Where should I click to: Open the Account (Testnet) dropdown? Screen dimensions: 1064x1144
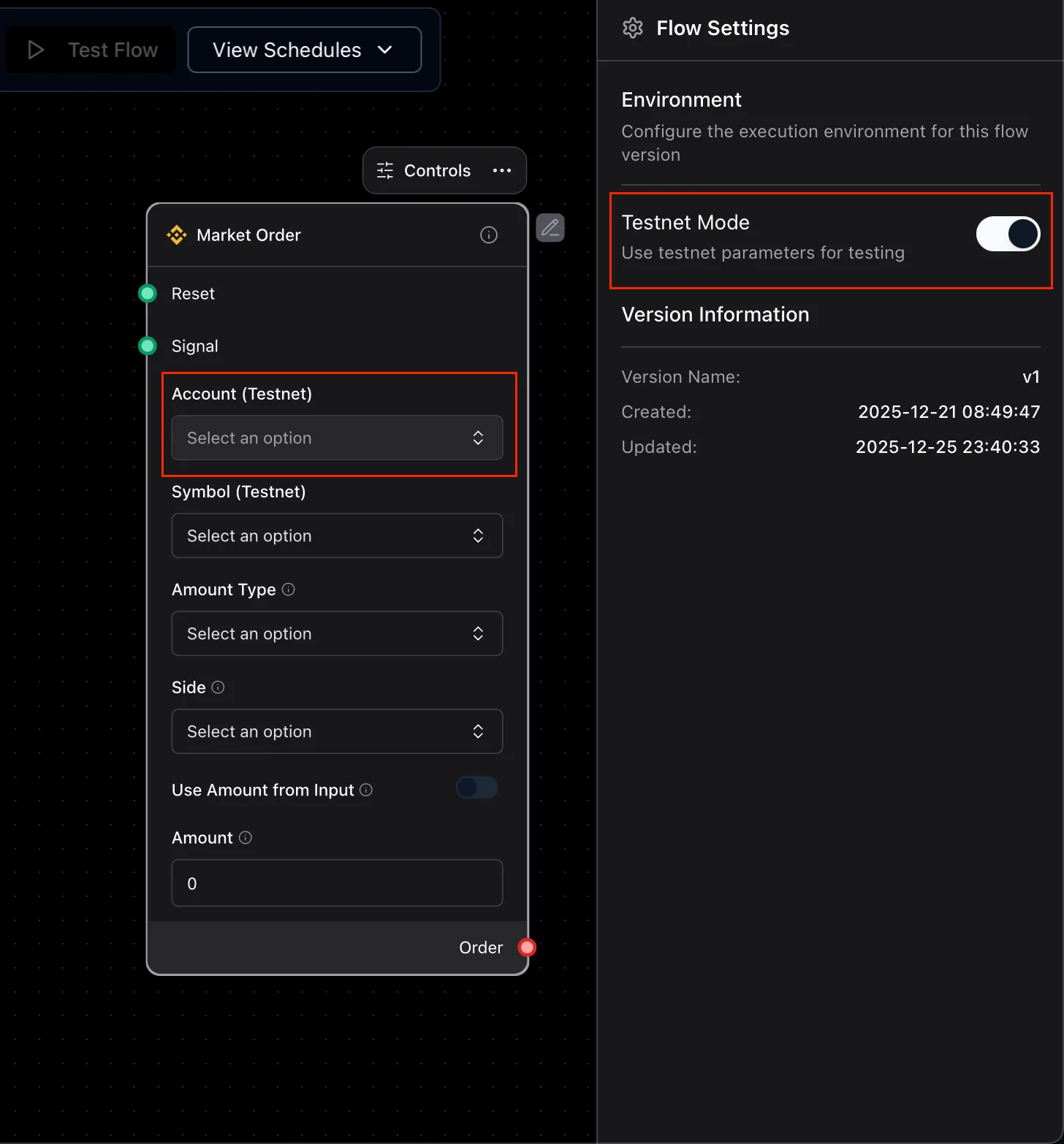(337, 438)
